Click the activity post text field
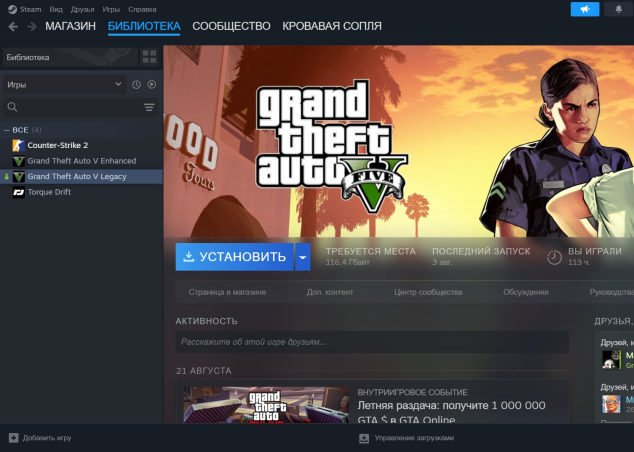Image resolution: width=634 pixels, height=452 pixels. (372, 342)
